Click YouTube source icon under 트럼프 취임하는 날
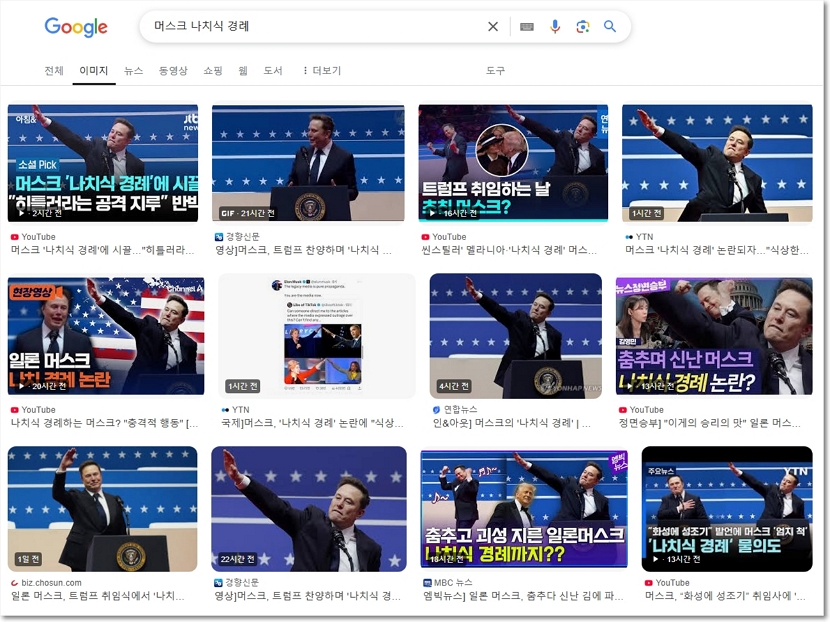 pos(425,237)
